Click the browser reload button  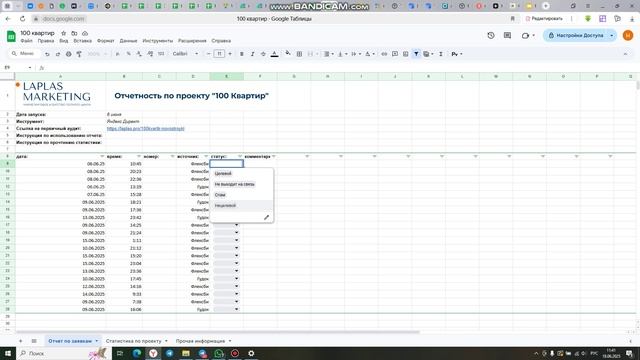click(22, 19)
